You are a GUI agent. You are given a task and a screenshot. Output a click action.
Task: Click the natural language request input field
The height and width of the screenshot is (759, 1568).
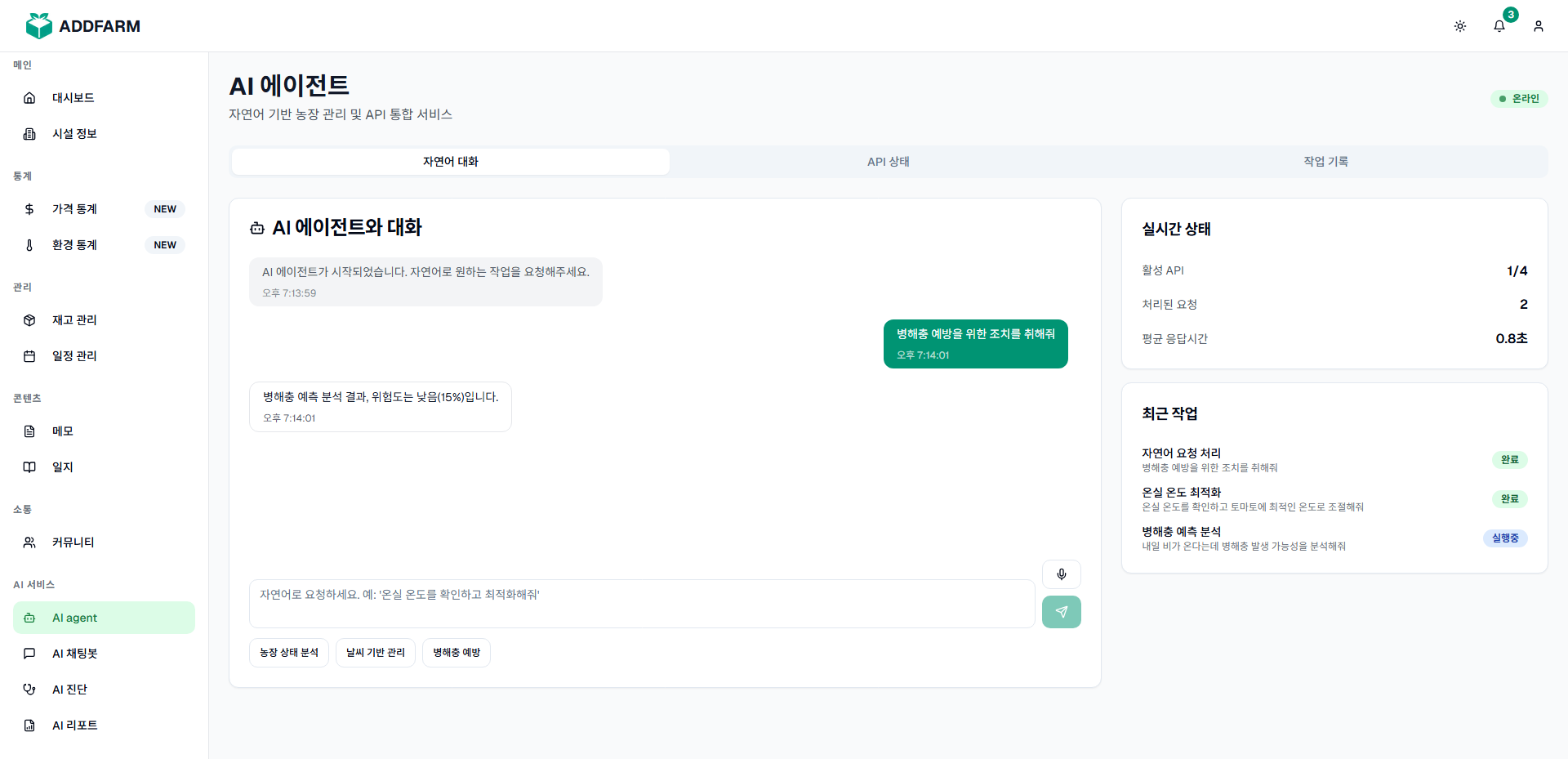(x=641, y=604)
